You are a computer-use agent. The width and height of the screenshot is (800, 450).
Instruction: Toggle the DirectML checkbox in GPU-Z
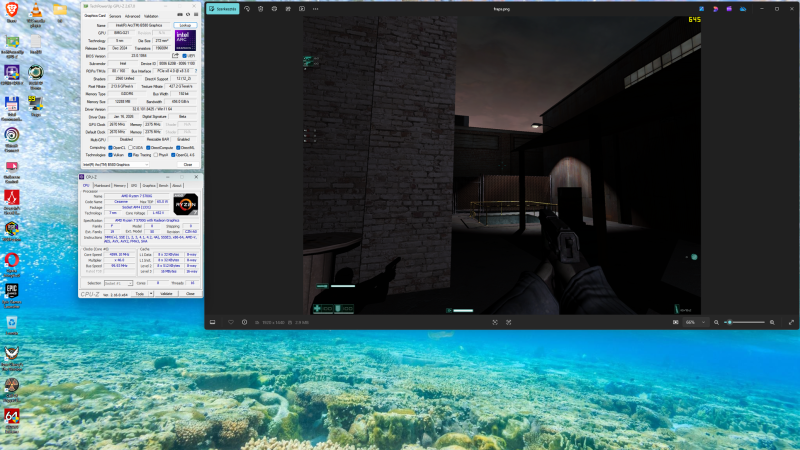pyautogui.click(x=178, y=147)
